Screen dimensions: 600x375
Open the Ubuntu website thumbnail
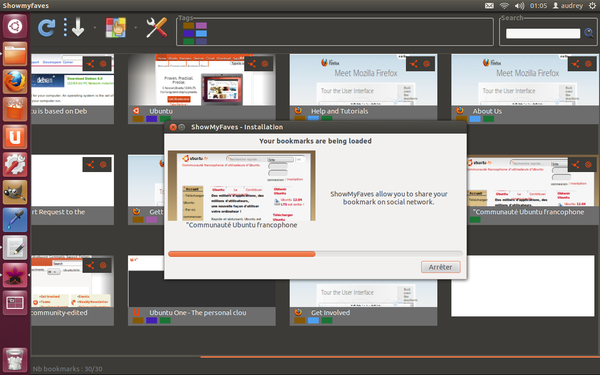point(202,80)
